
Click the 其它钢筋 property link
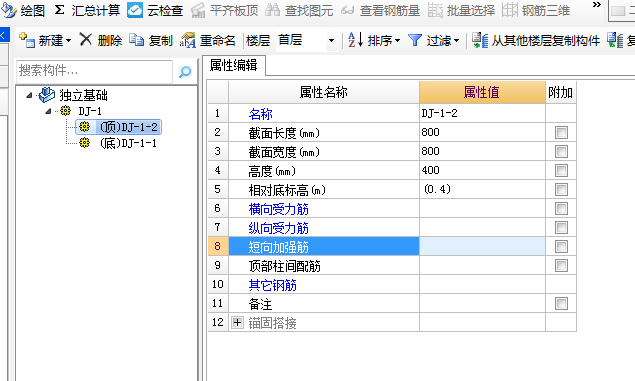tap(273, 285)
